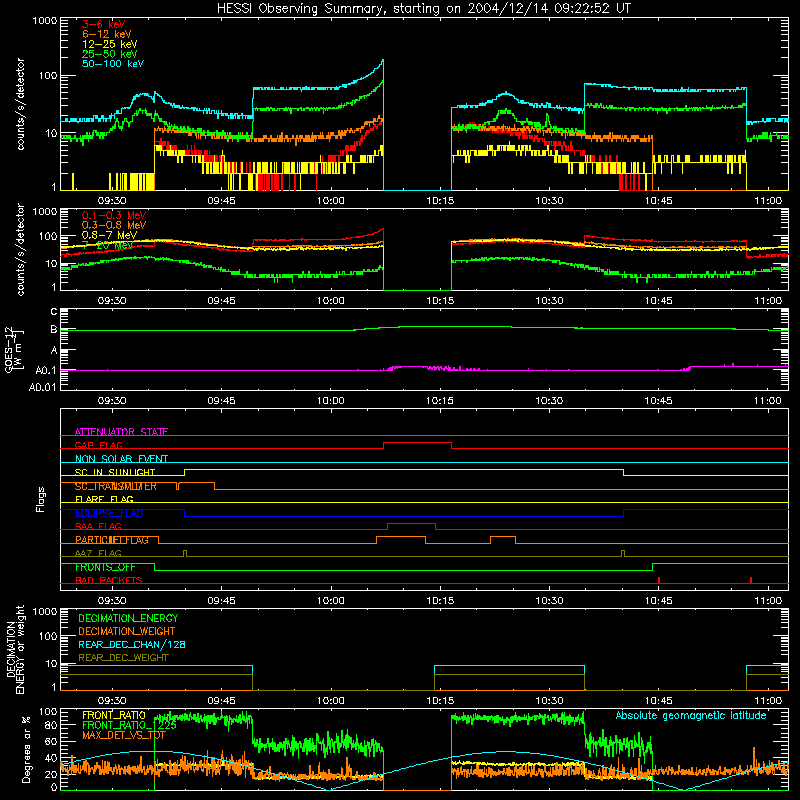Click the Absolute geomagnetic latitude label
The height and width of the screenshot is (800, 800).
tap(691, 715)
